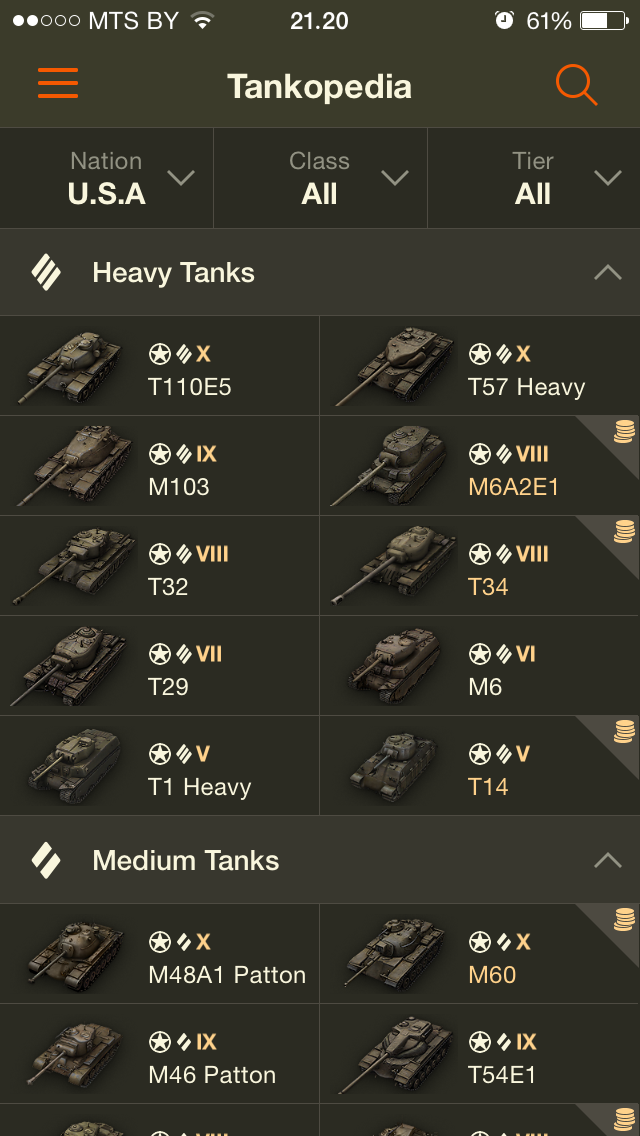Collapse the Medium Tanks section
Image resolution: width=640 pixels, height=1136 pixels.
[607, 860]
